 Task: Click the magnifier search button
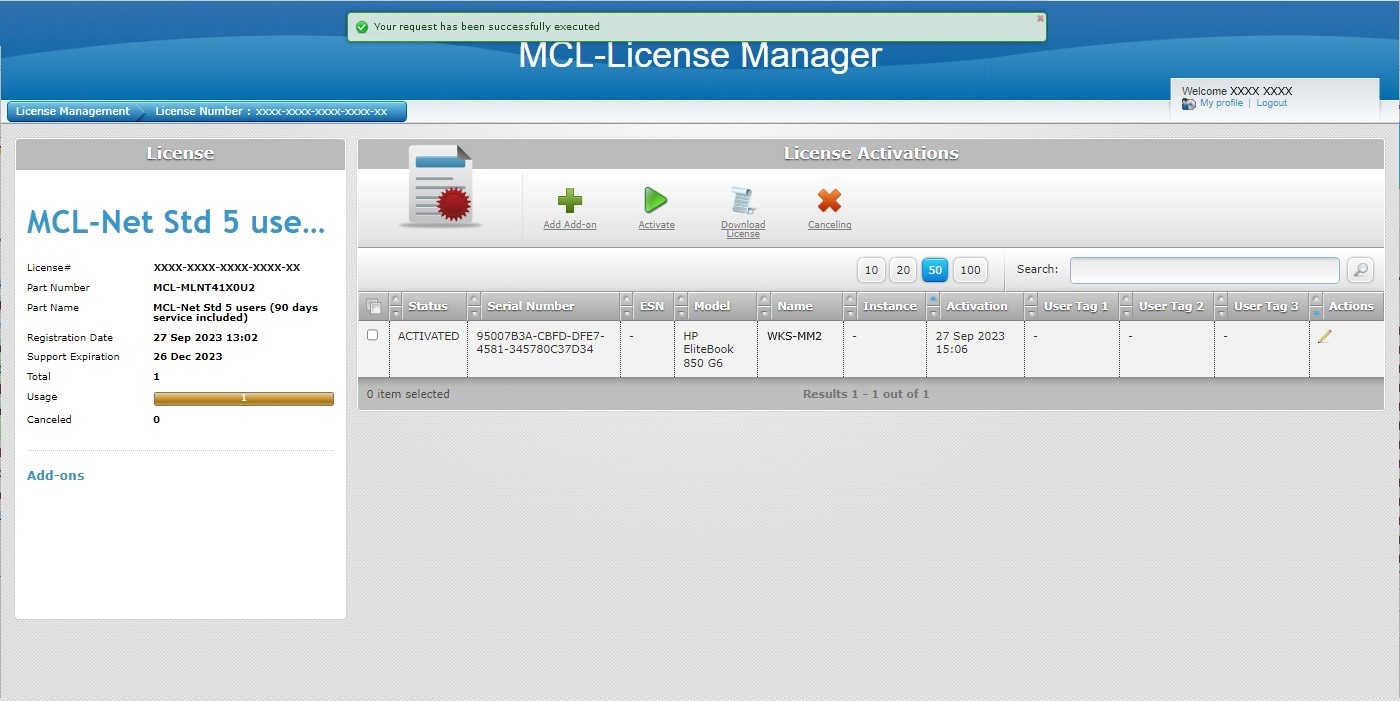[1360, 270]
